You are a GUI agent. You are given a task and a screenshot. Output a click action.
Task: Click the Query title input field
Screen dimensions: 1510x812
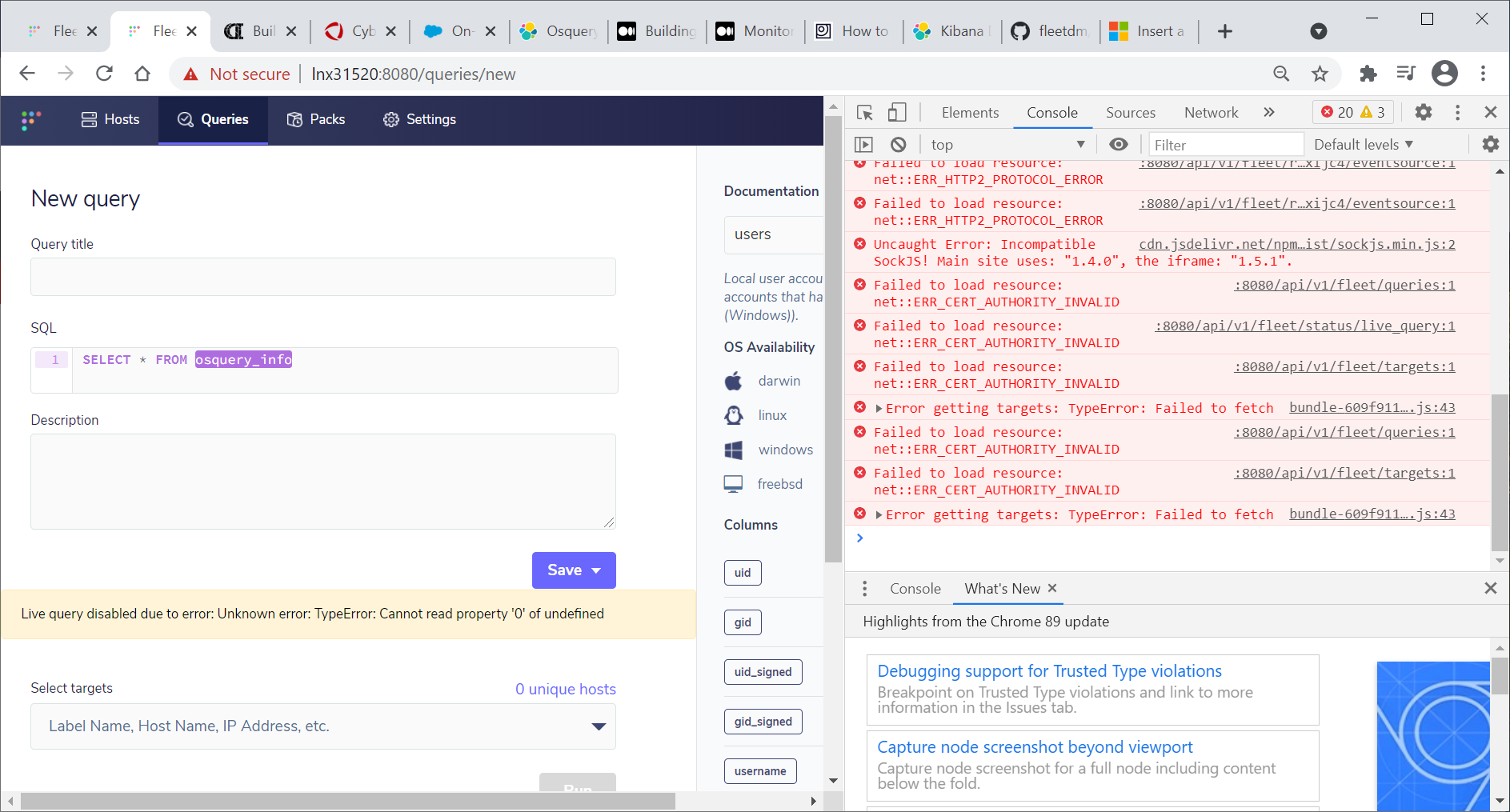point(323,277)
